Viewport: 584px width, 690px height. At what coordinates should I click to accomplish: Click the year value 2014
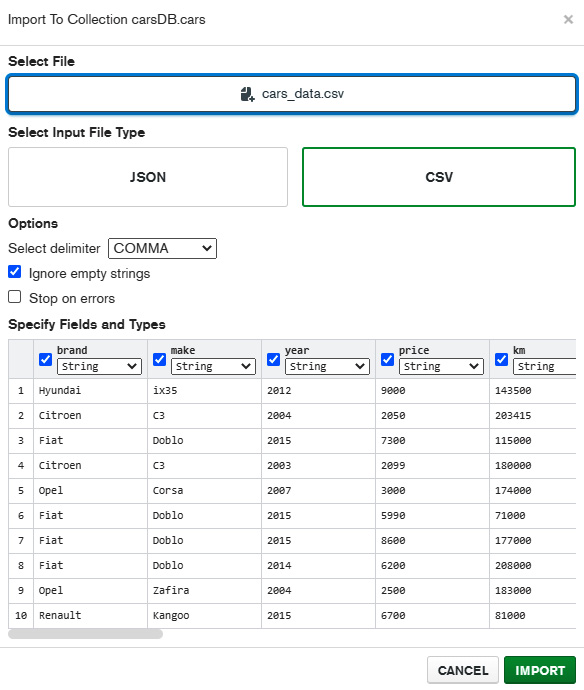[279, 565]
